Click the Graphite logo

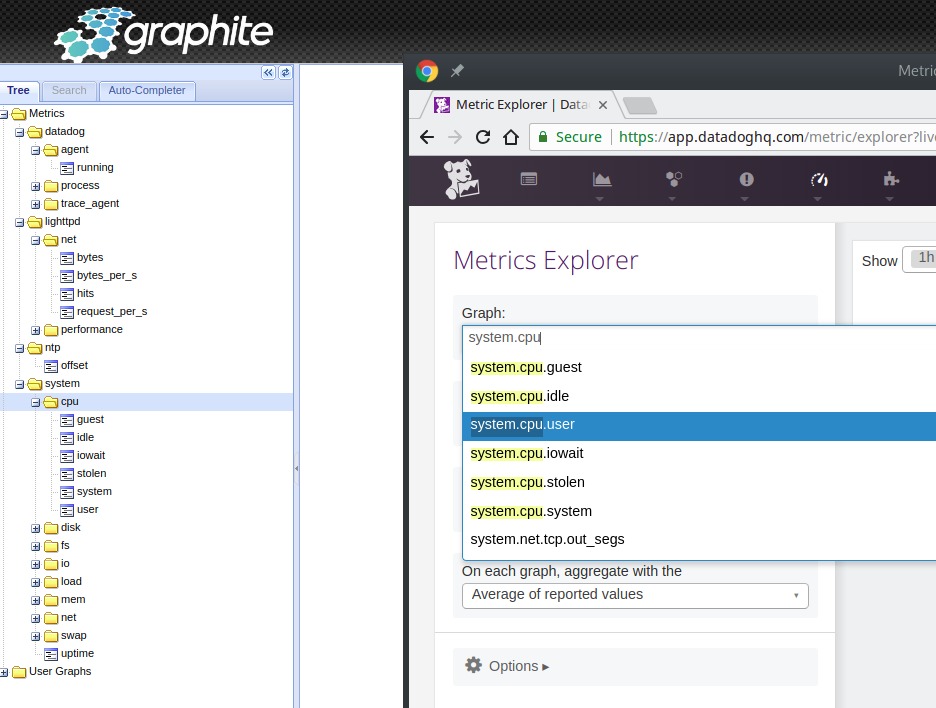click(164, 34)
